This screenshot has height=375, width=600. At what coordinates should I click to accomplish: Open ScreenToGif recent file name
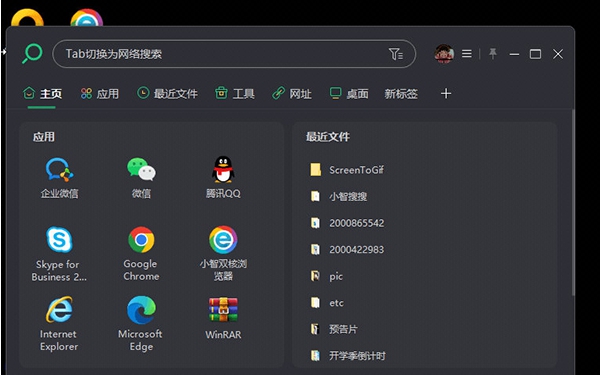(x=356, y=170)
